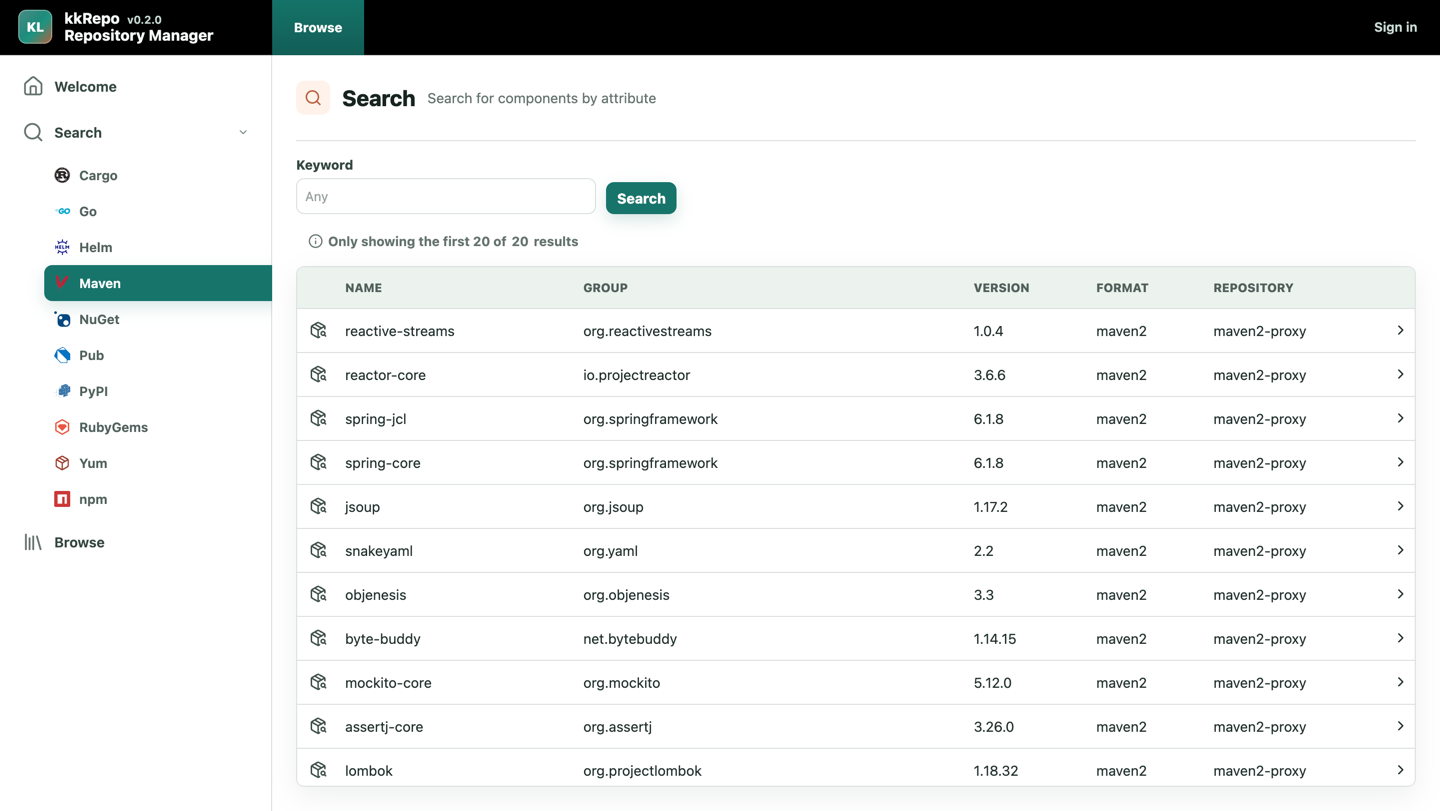This screenshot has height=811, width=1440.
Task: Click the Sign in link
Action: 1395,27
